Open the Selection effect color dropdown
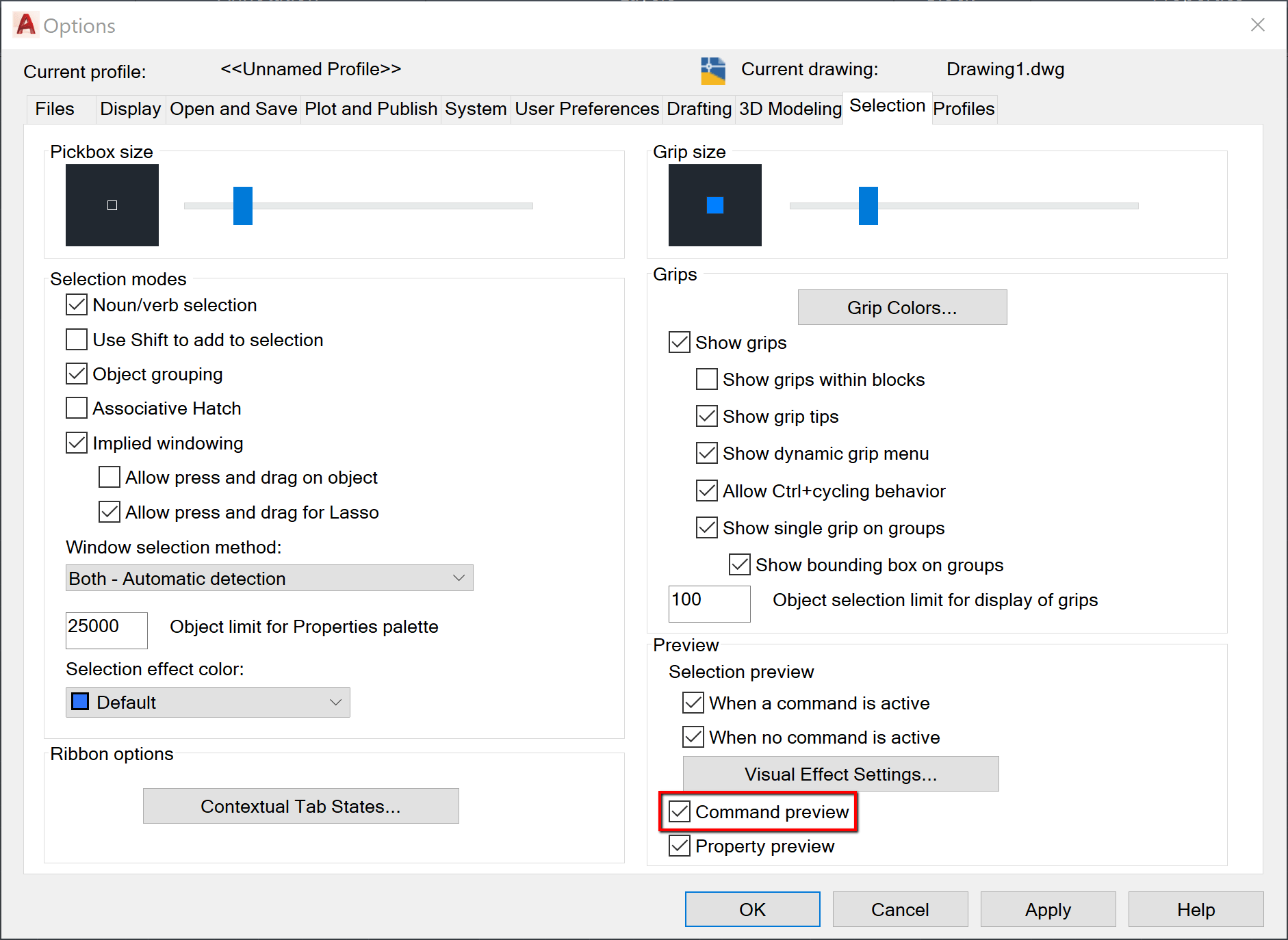 207,702
